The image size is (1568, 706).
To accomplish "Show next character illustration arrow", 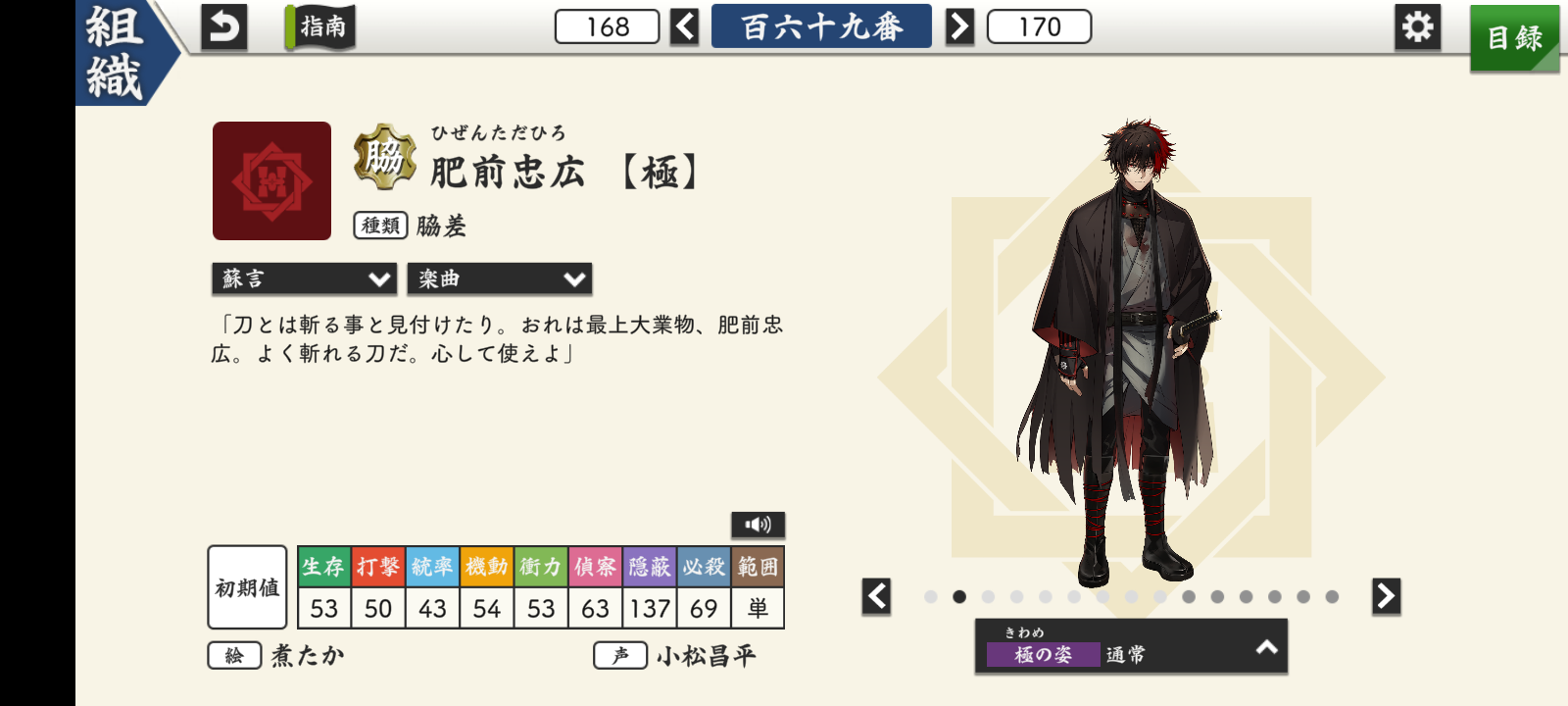I will point(1386,596).
